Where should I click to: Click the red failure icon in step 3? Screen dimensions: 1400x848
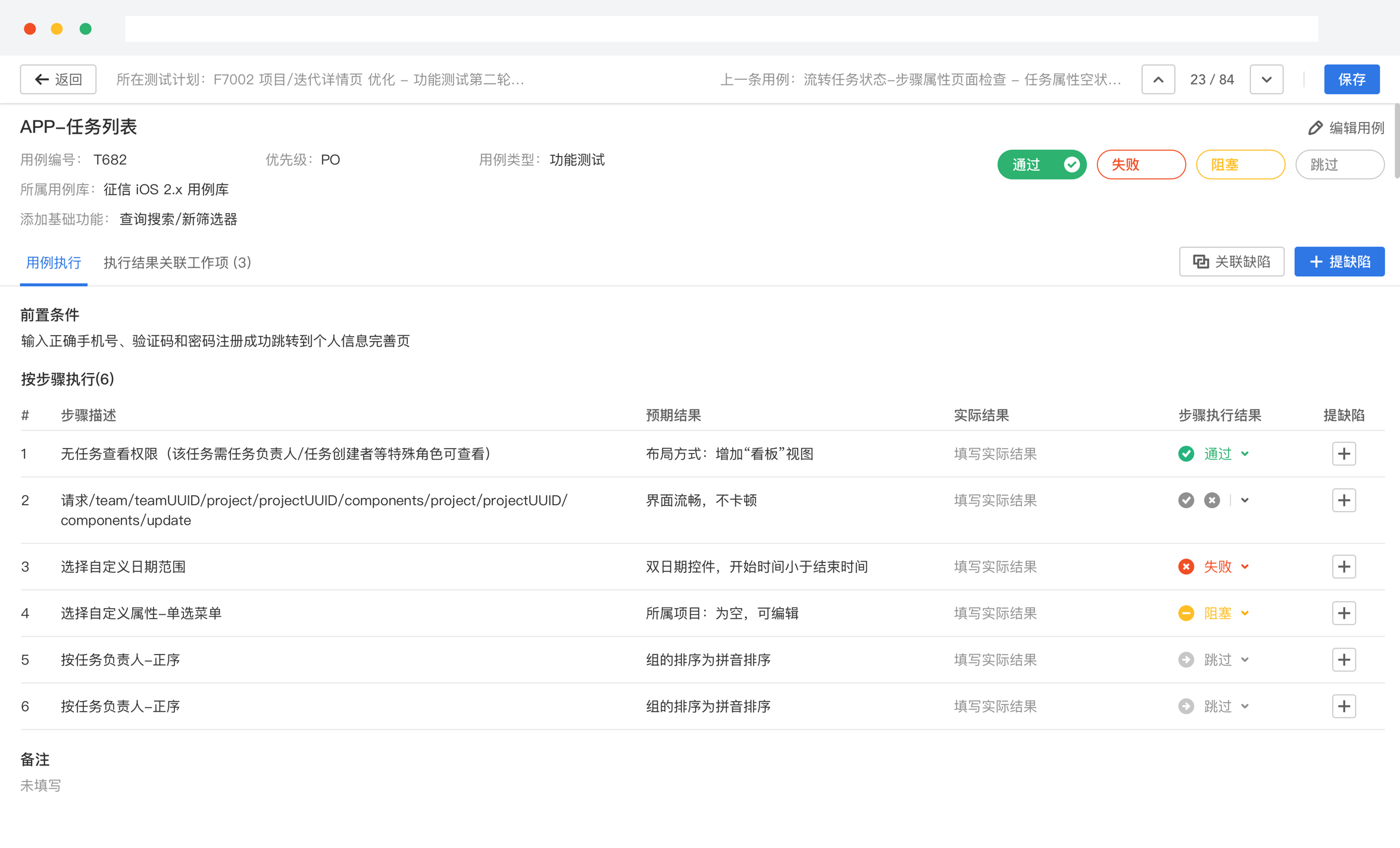[x=1186, y=567]
